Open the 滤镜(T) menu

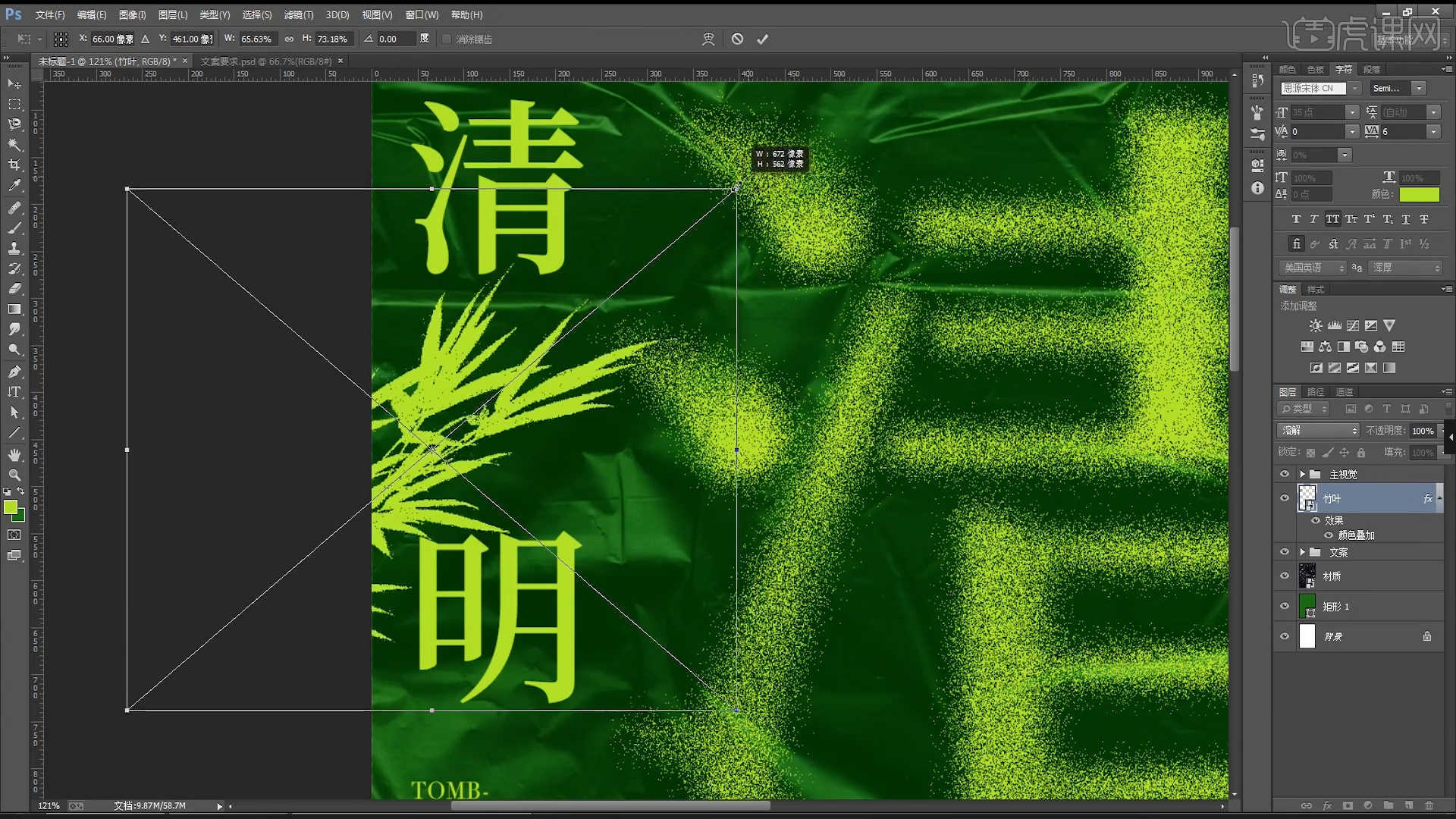click(x=298, y=14)
